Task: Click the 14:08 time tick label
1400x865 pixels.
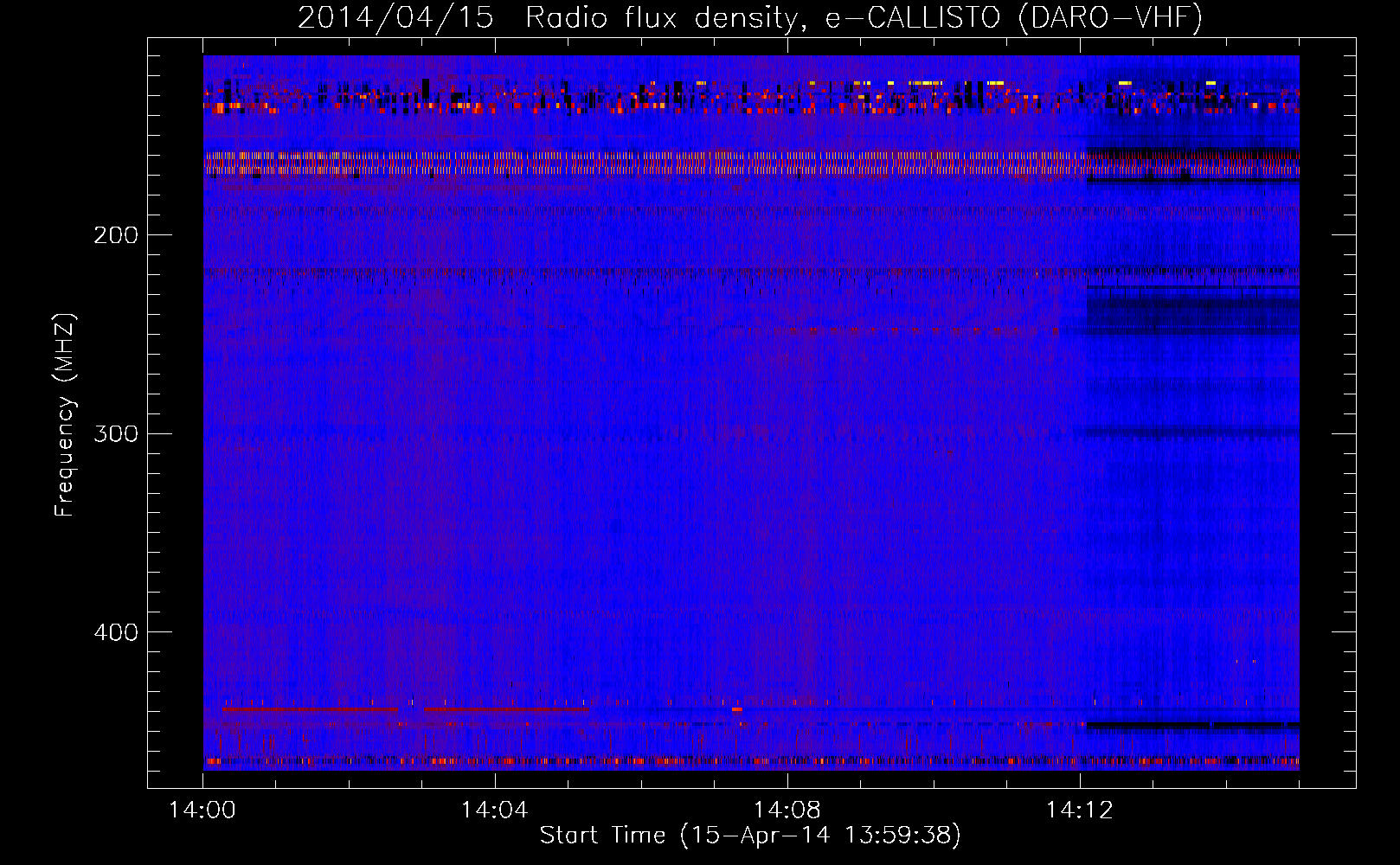Action: pos(787,811)
